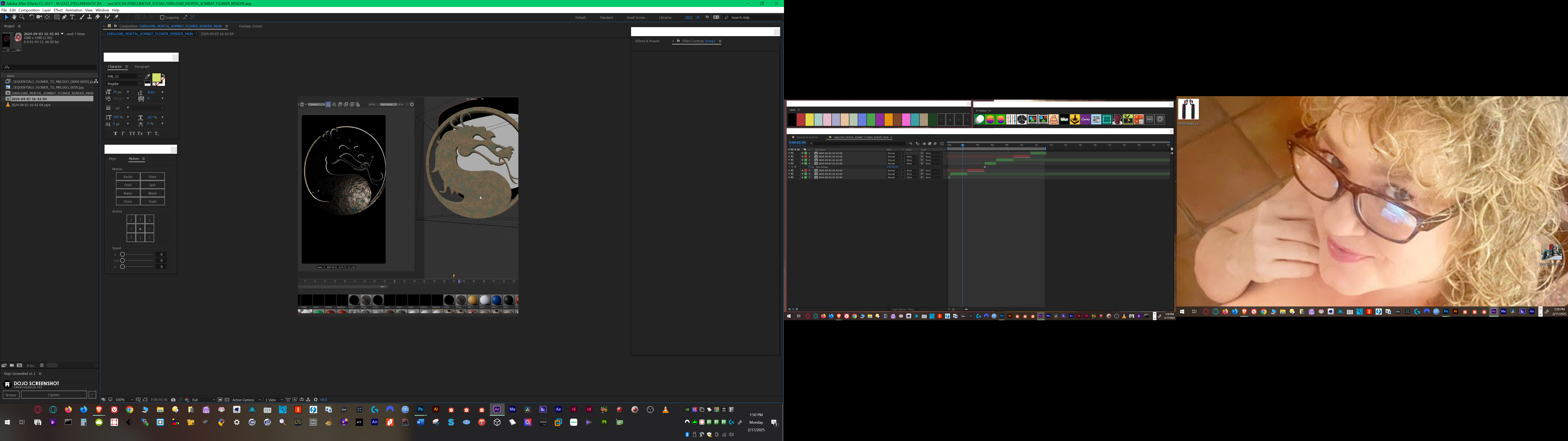Hide layer 2 with its eye toggle

click(x=790, y=157)
